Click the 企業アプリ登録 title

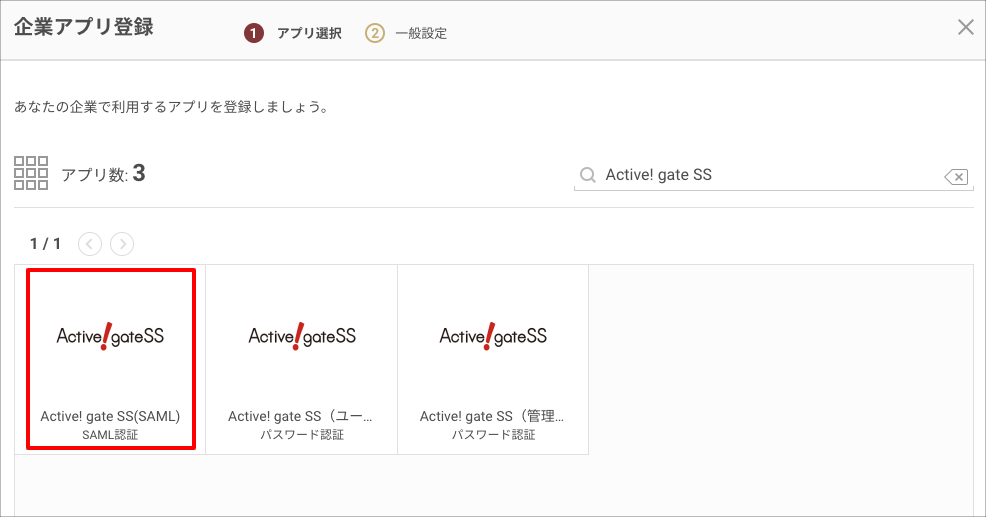(x=84, y=27)
